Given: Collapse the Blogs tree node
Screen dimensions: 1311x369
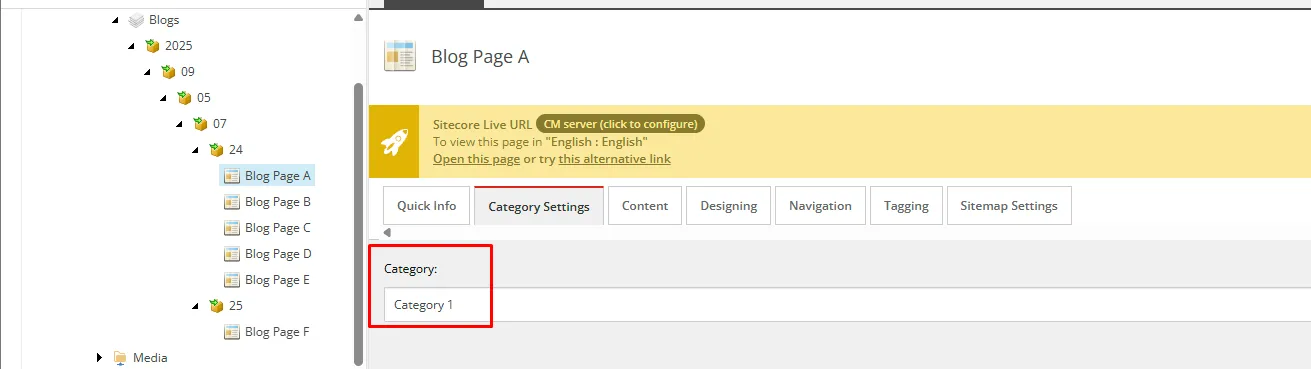Looking at the screenshot, I should click(116, 20).
